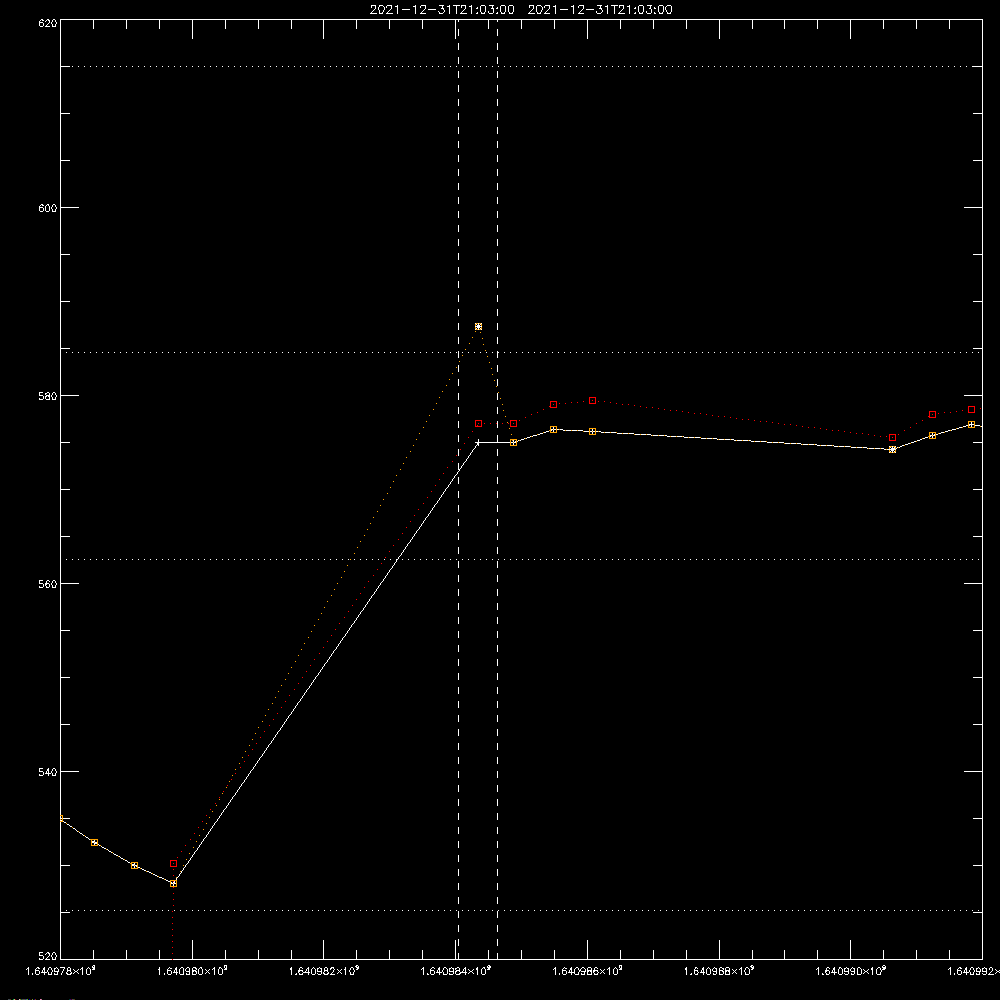The image size is (1000, 1000).
Task: Click the x-axis label "1.640978×10⁹"
Action: 61,971
